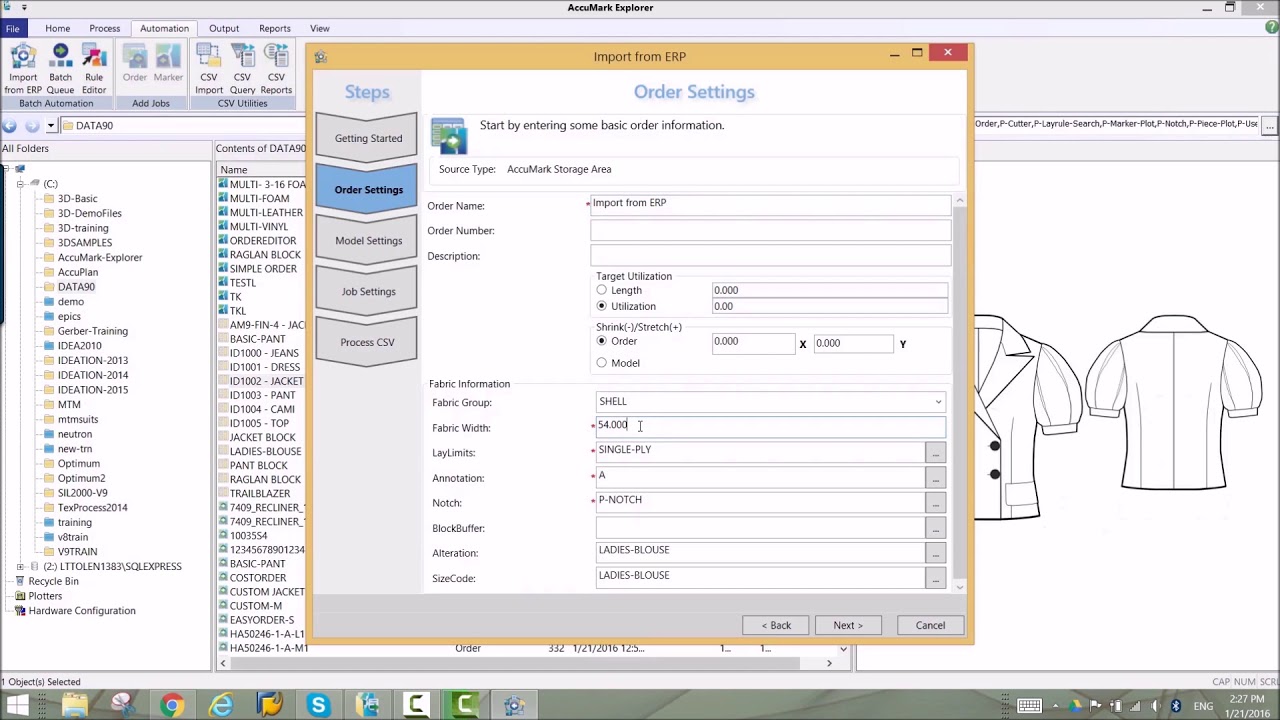Screen dimensions: 1280x720
Task: Click the filter browse button at far right
Action: click(x=1269, y=125)
